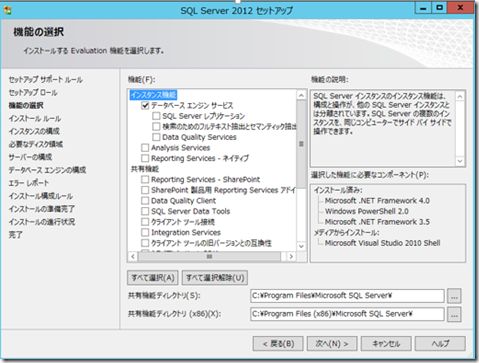This screenshot has height=363, width=479.
Task: Select エラー レポート step
Action: click(x=29, y=183)
